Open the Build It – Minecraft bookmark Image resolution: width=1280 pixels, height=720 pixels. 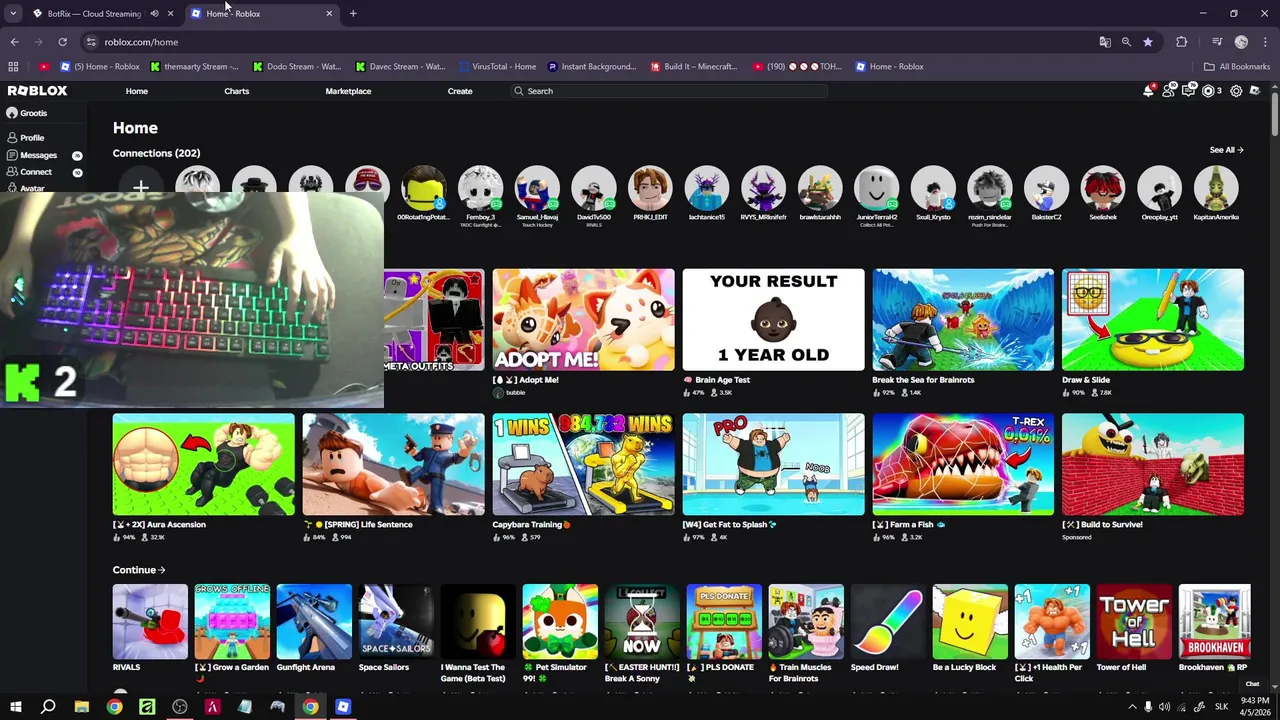(694, 67)
